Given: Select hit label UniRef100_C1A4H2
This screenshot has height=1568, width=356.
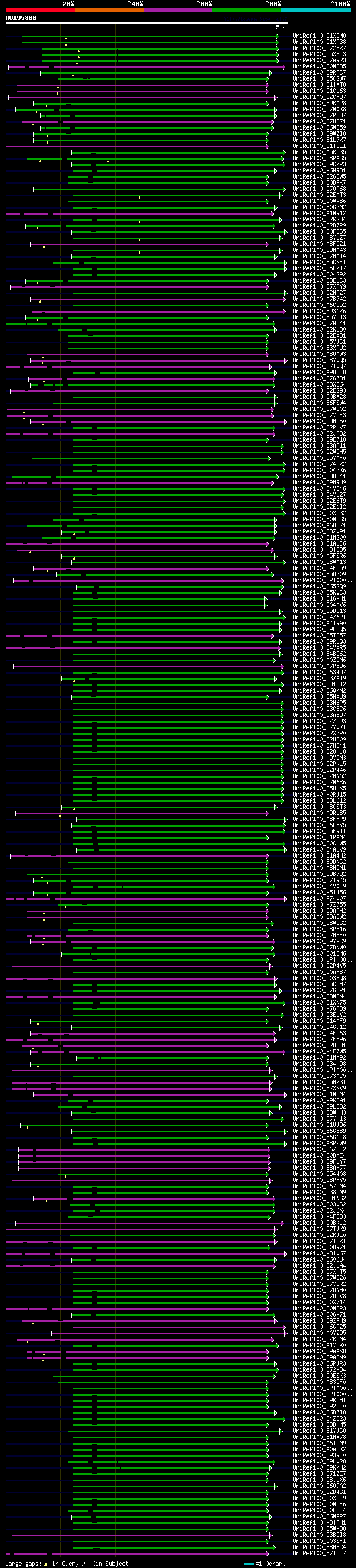Looking at the screenshot, I should pos(319,855).
